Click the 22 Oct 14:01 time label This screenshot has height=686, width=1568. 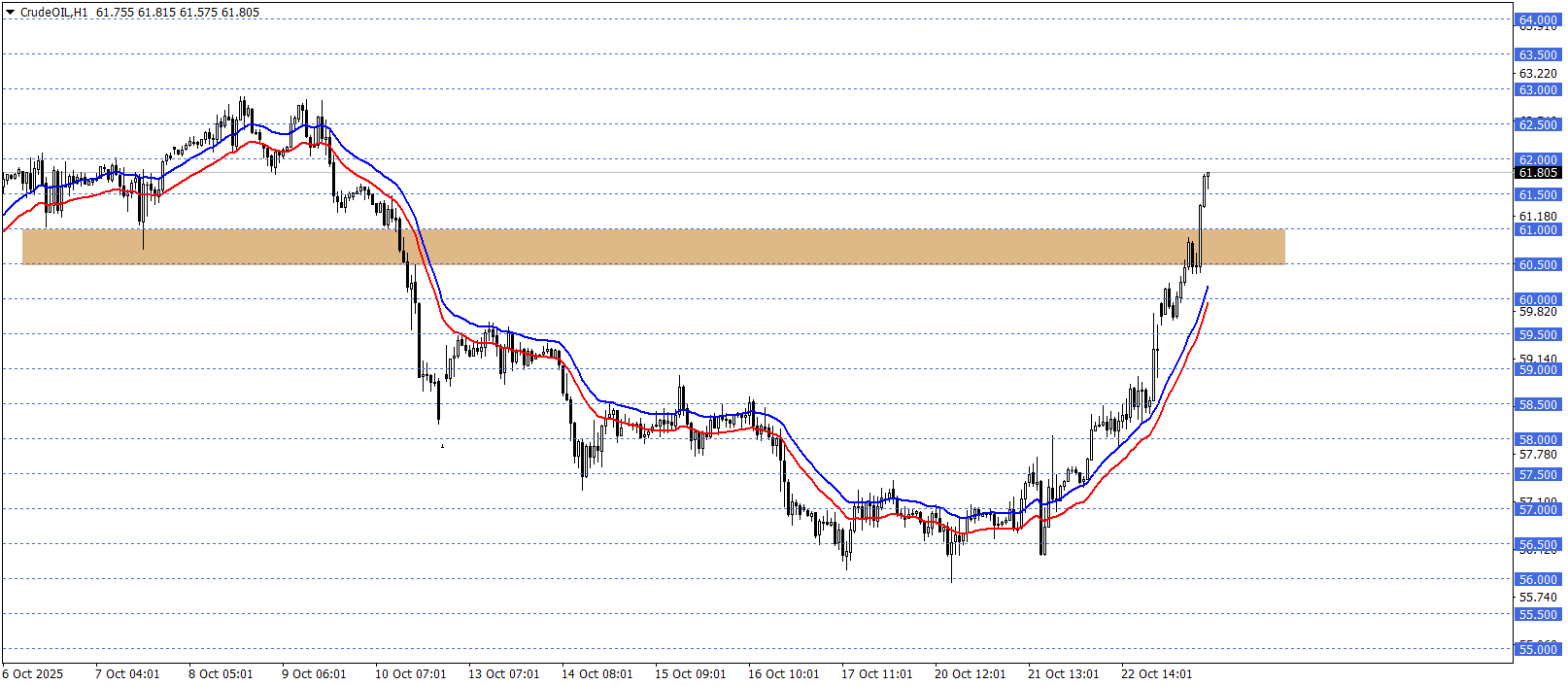pyautogui.click(x=1156, y=674)
